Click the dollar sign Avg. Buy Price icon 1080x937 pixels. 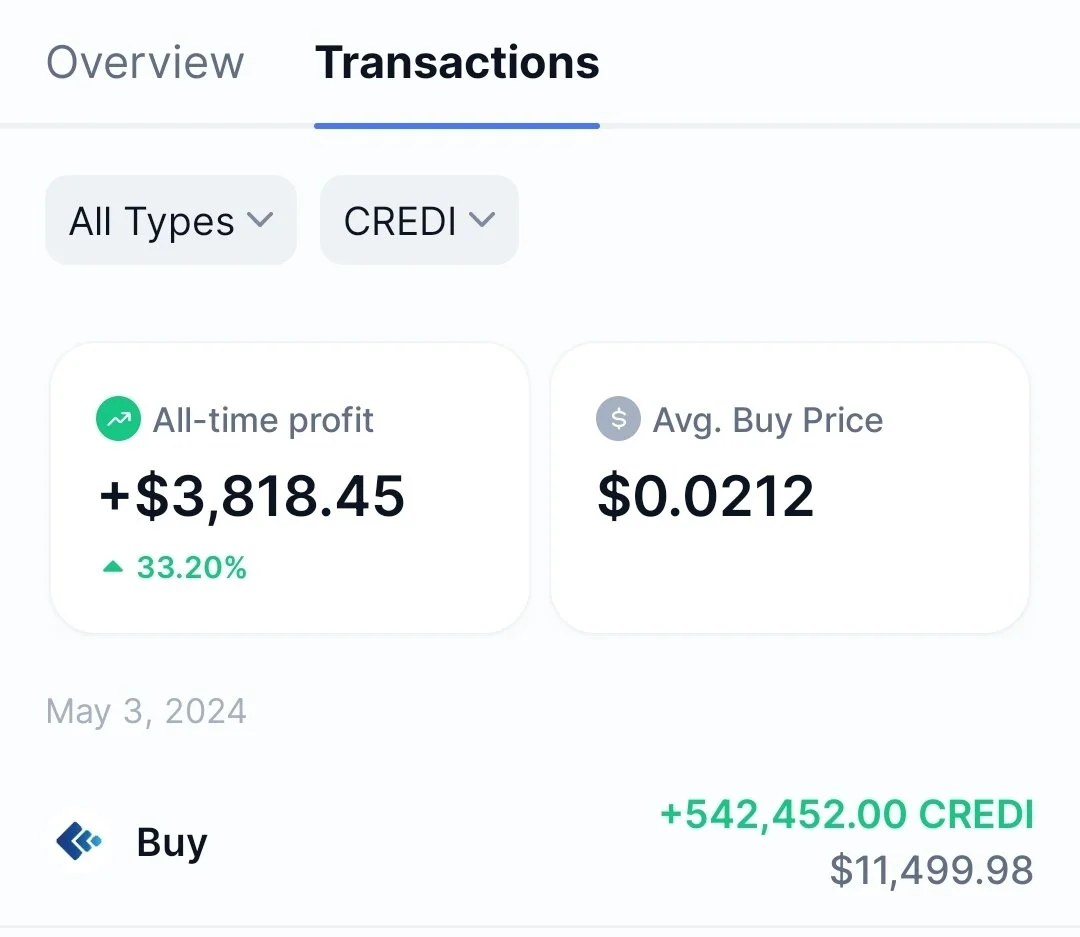[619, 419]
